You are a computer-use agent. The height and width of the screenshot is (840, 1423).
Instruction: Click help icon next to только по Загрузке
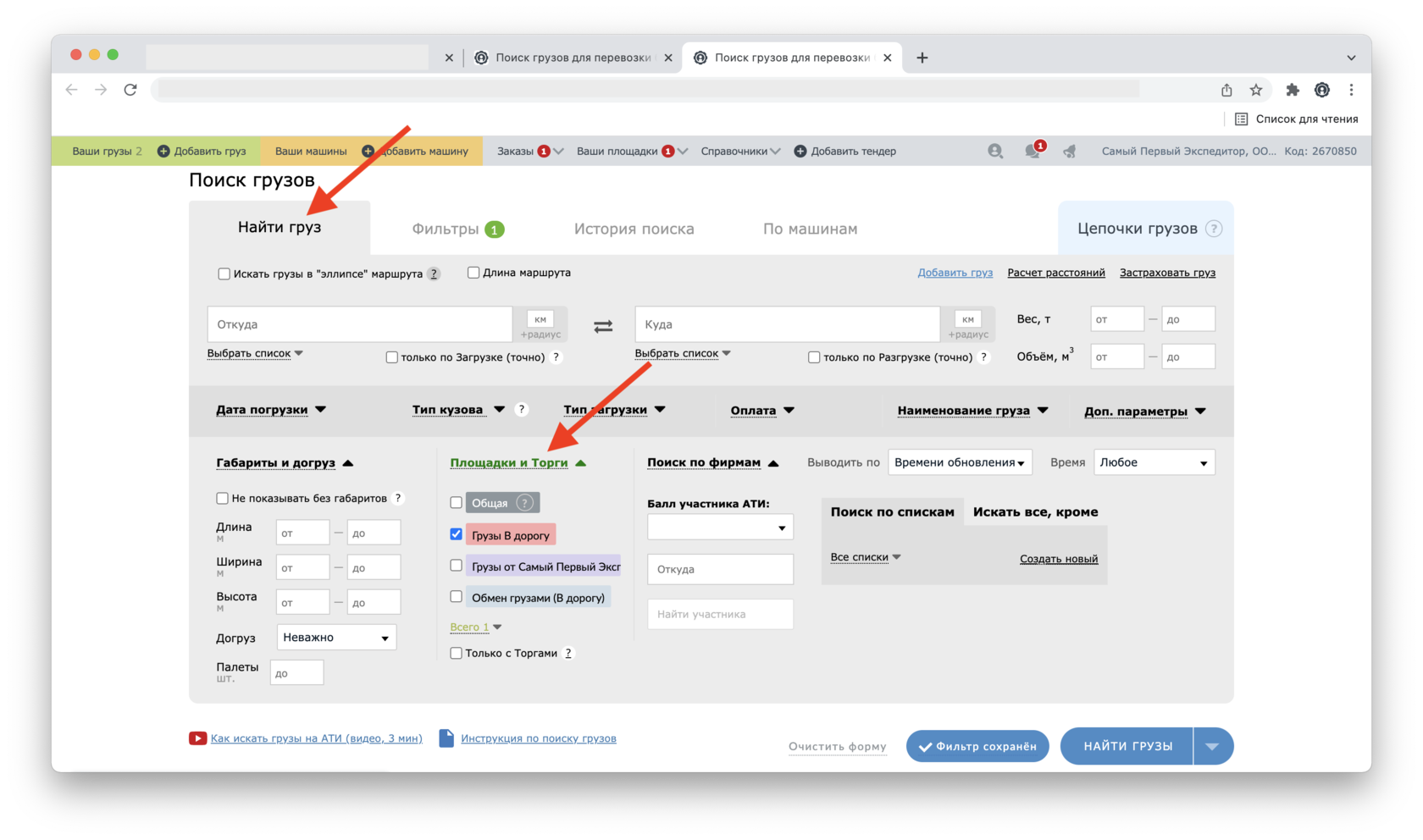(556, 356)
